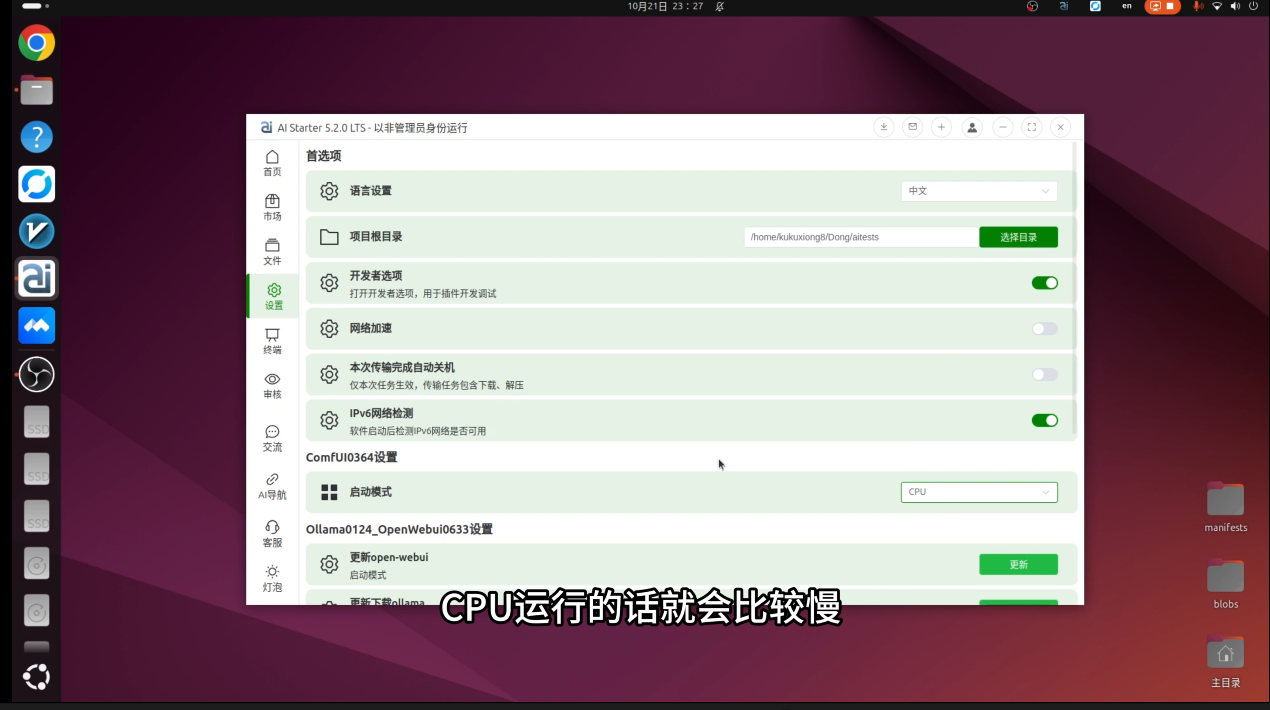Go to the 首页 home page
The width and height of the screenshot is (1270, 710).
pos(272,163)
